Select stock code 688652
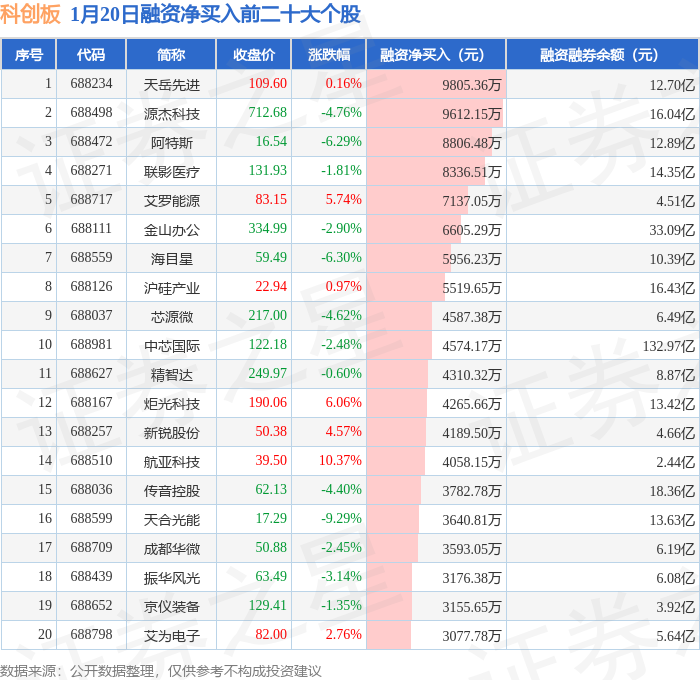 point(91,605)
